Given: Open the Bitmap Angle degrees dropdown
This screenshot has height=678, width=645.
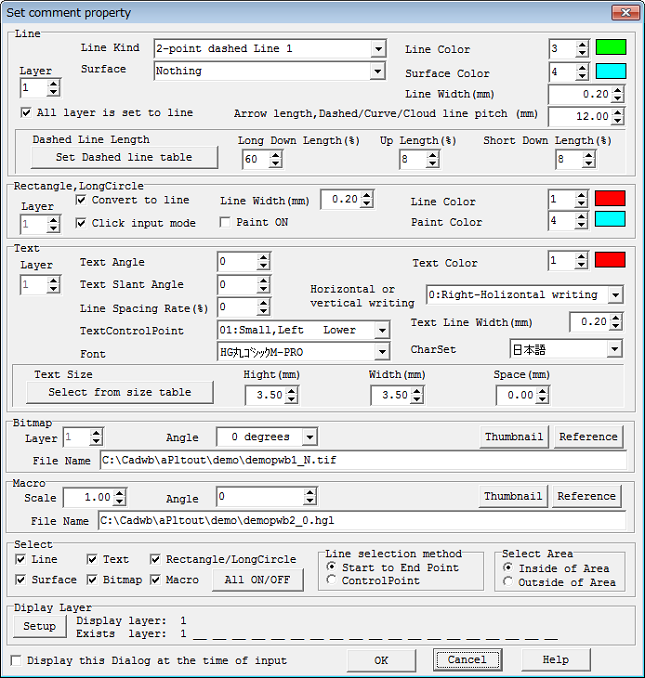Looking at the screenshot, I should pos(310,437).
